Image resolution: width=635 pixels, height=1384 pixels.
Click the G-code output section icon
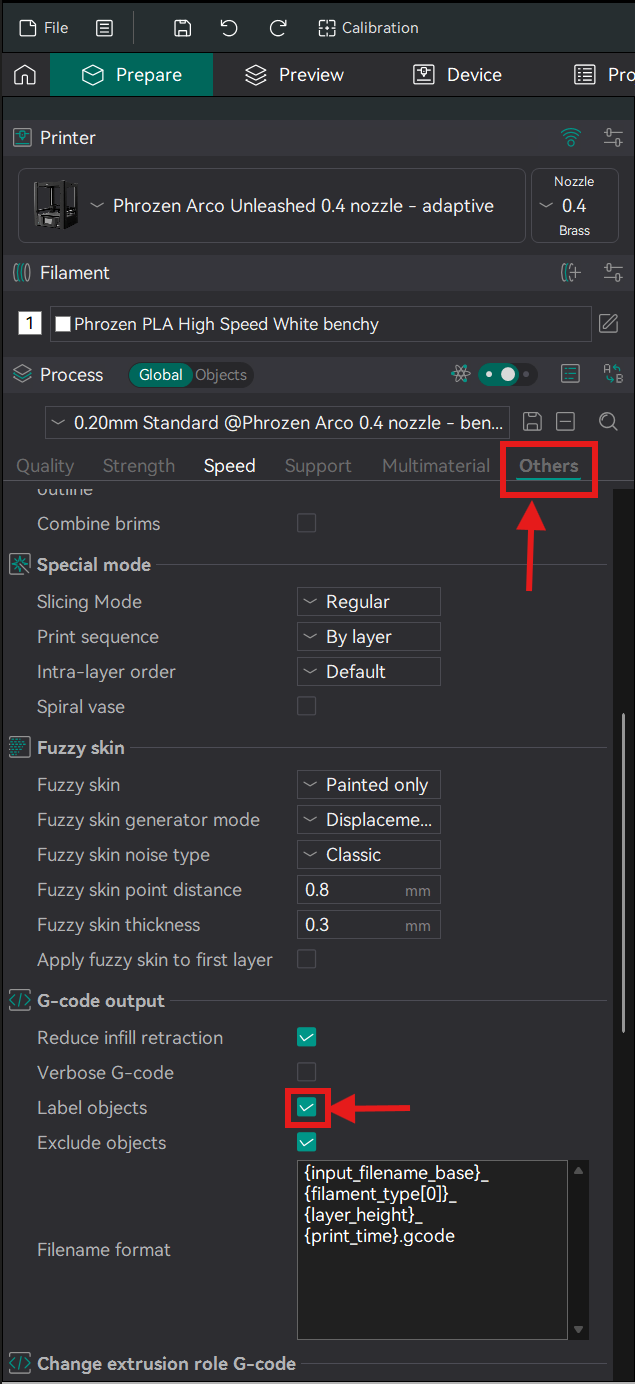tap(19, 1001)
